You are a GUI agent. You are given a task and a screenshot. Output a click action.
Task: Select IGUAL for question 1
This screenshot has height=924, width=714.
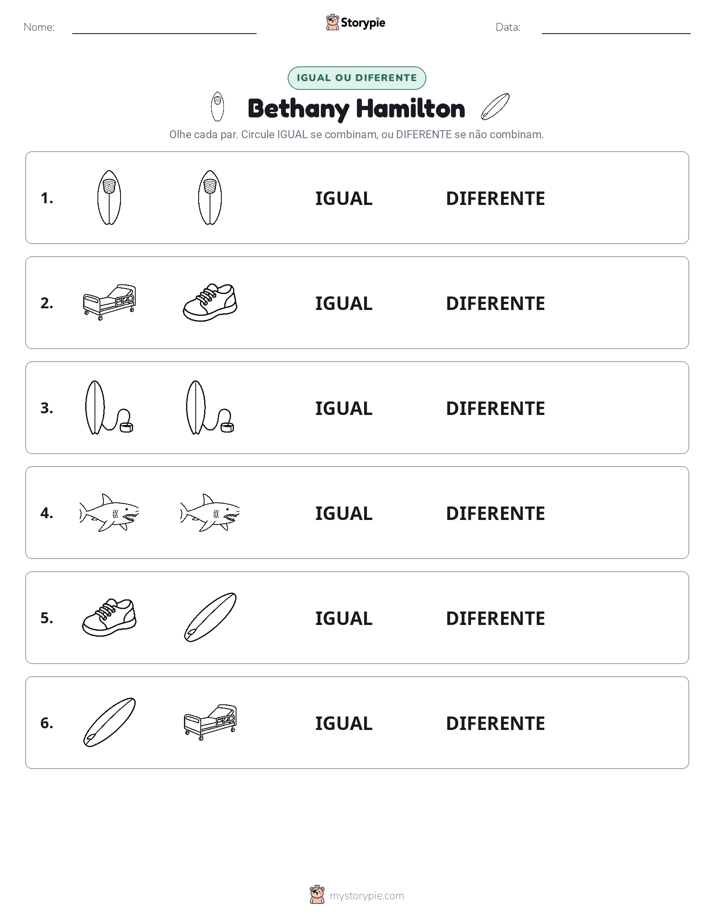[343, 199]
